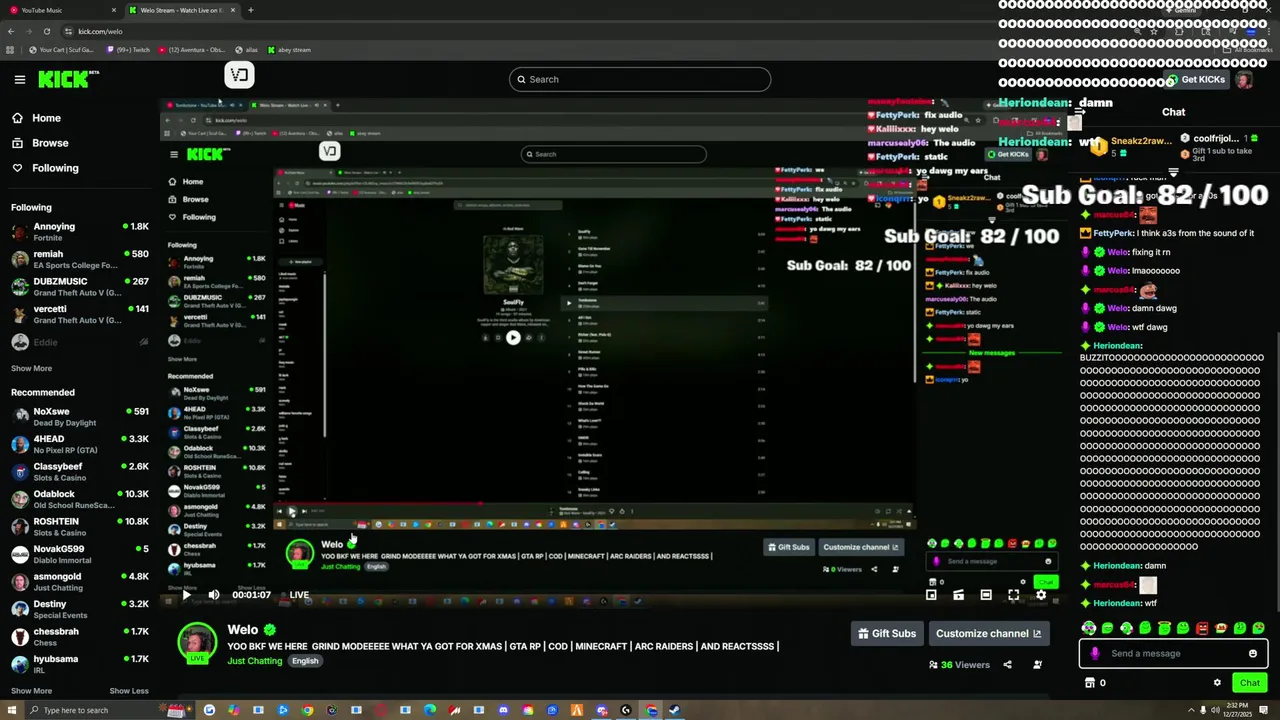Click first emote in chat emote bar
1280x720 pixels.
click(1088, 628)
